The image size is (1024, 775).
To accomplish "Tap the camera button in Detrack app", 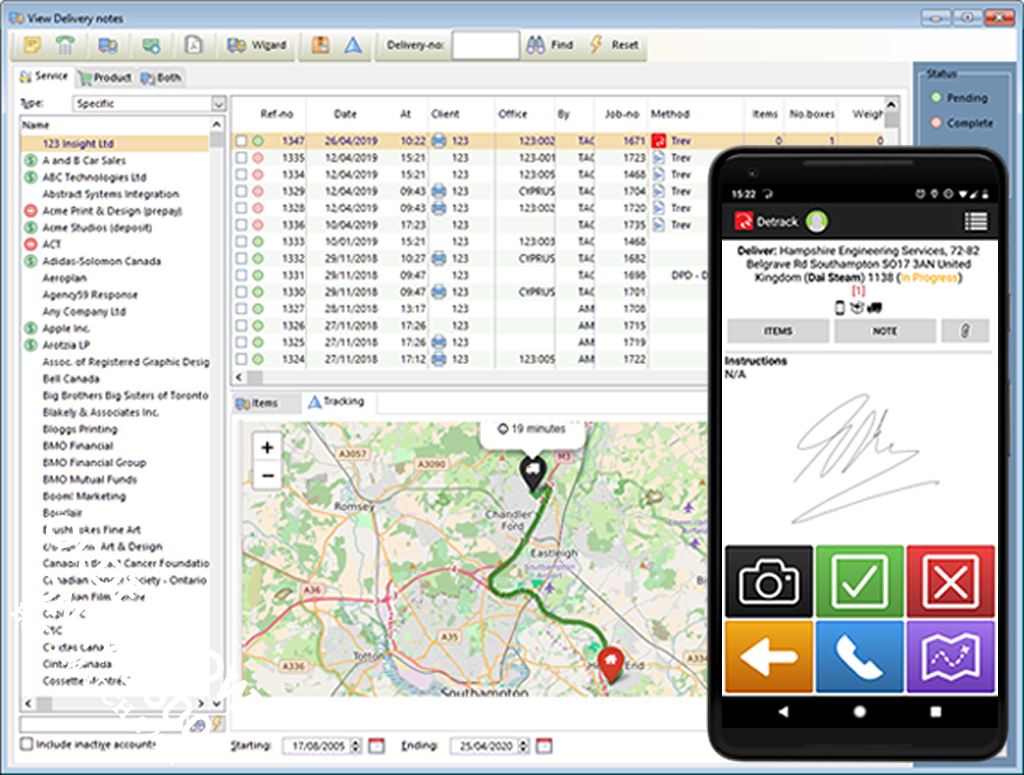I will [x=768, y=580].
